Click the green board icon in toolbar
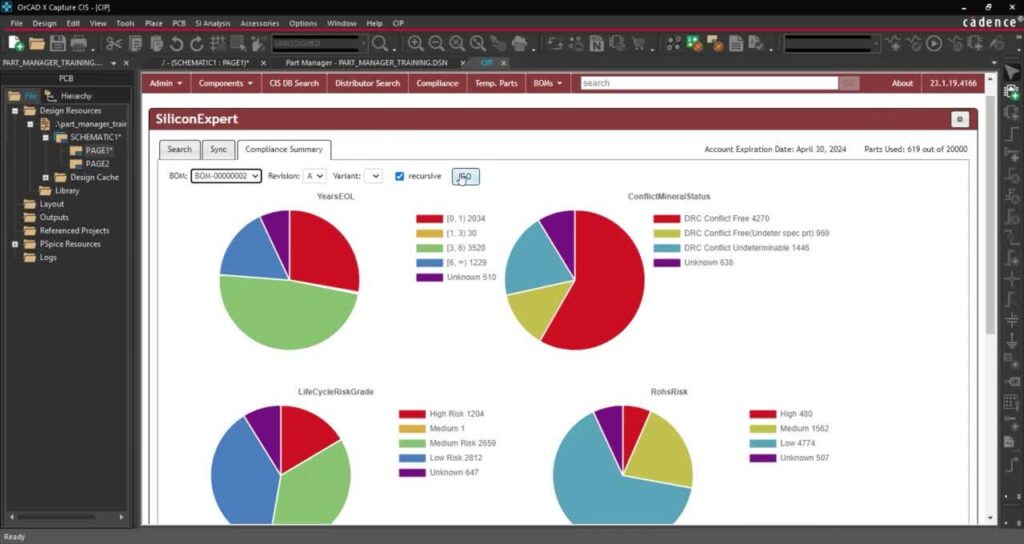Image resolution: width=1024 pixels, height=544 pixels. [x=694, y=44]
